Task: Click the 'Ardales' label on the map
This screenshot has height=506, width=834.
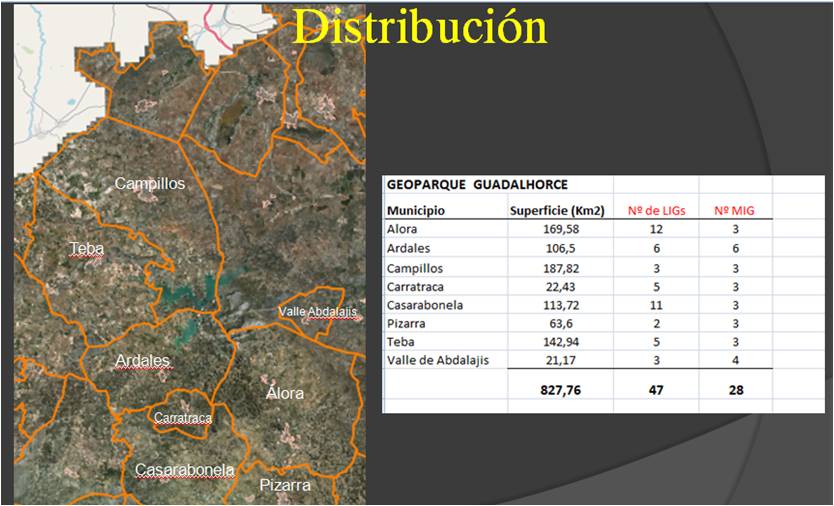Action: click(x=143, y=361)
